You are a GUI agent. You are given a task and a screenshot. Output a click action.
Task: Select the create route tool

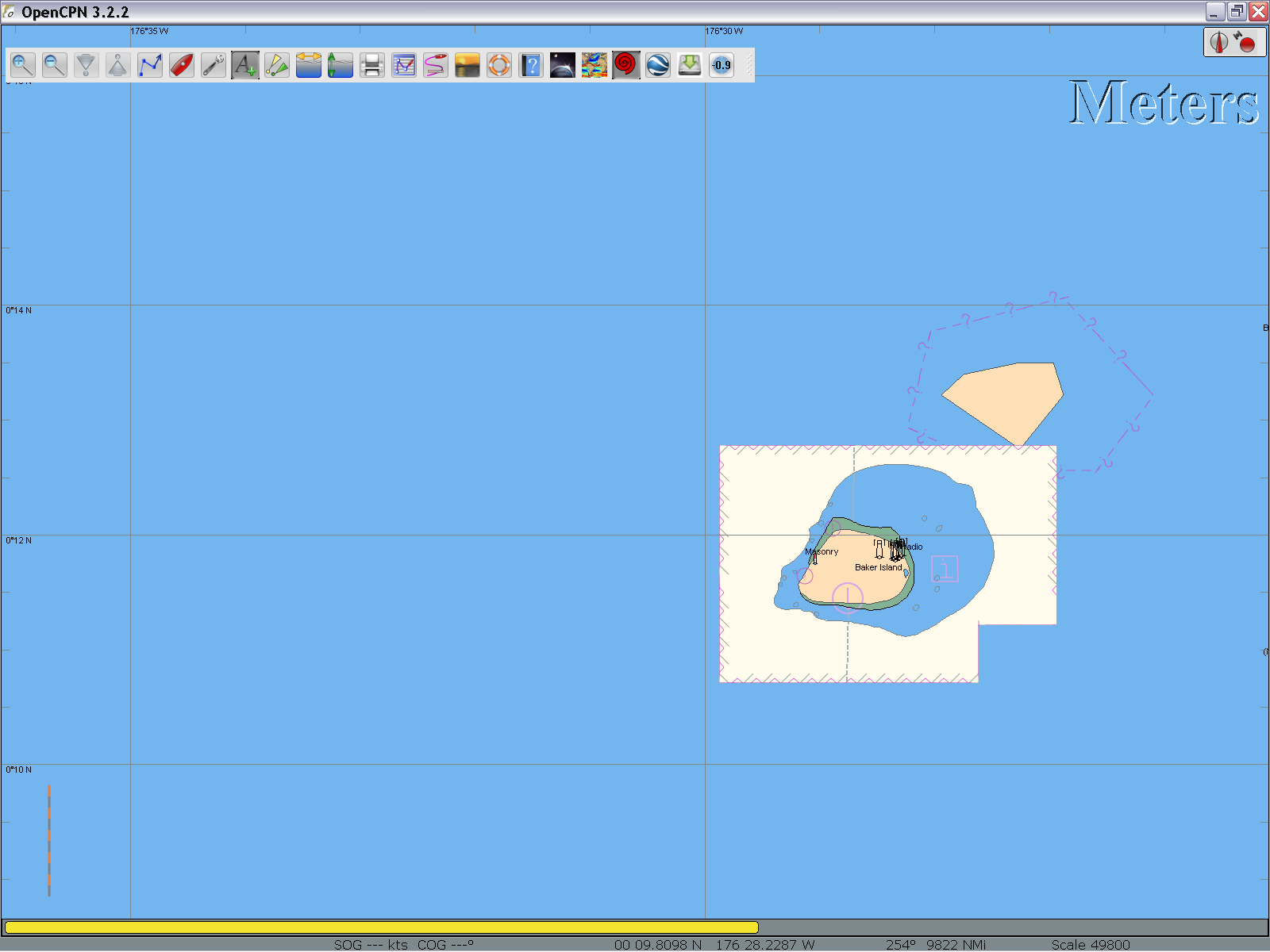150,65
